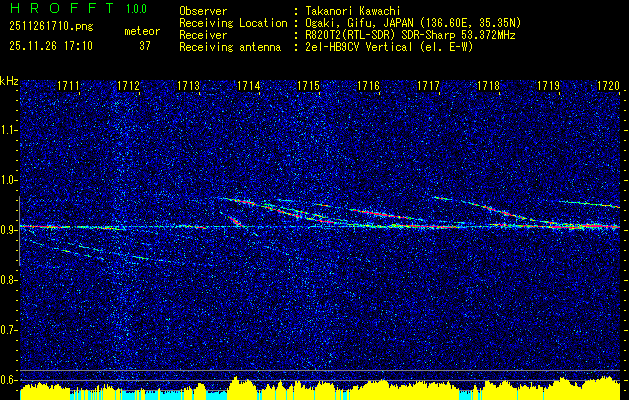Image resolution: width=629 pixels, height=400 pixels.
Task: Click the 1717 time marker
Action: (428, 86)
